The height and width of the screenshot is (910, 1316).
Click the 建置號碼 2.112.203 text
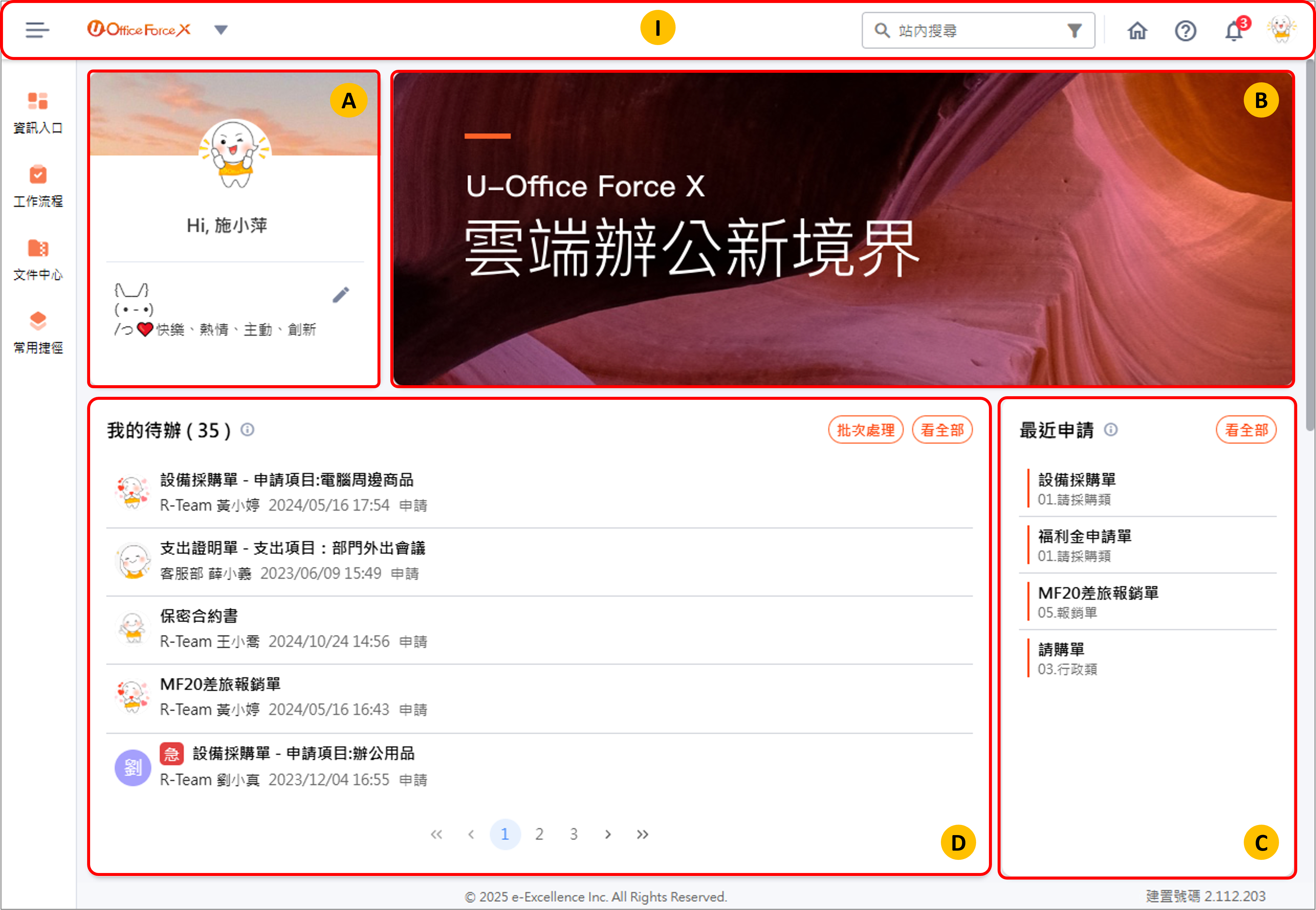click(x=1205, y=896)
